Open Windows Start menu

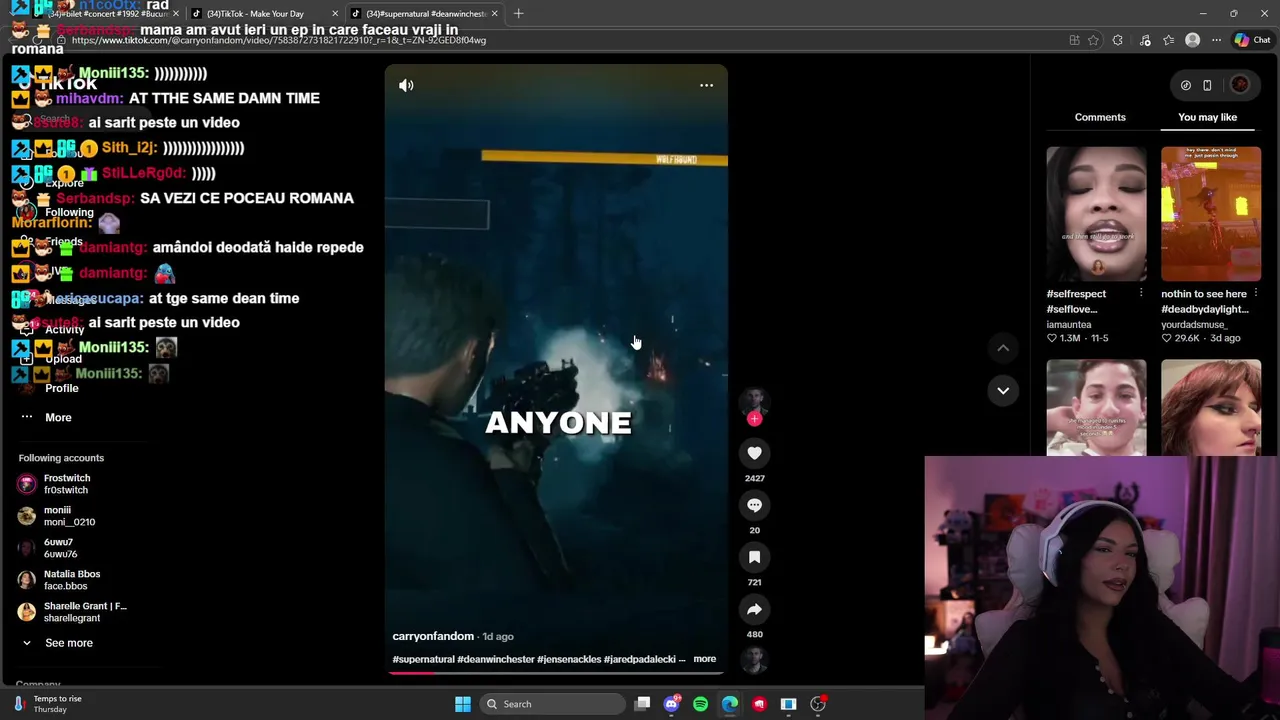(462, 704)
